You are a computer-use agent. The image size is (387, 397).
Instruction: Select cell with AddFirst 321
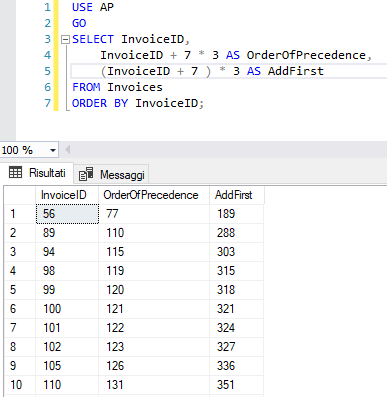tap(237, 309)
